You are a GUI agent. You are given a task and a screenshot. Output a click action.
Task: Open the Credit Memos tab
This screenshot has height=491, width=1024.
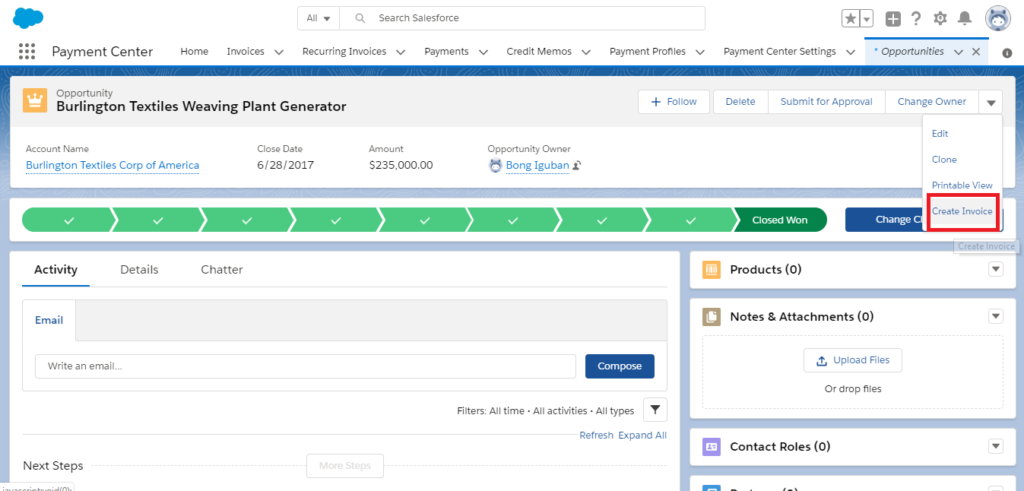[539, 52]
